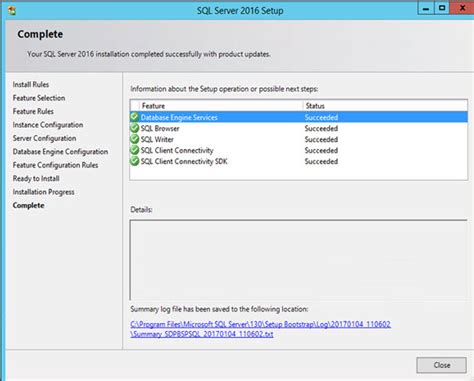Select the Complete step in sidebar

click(29, 205)
